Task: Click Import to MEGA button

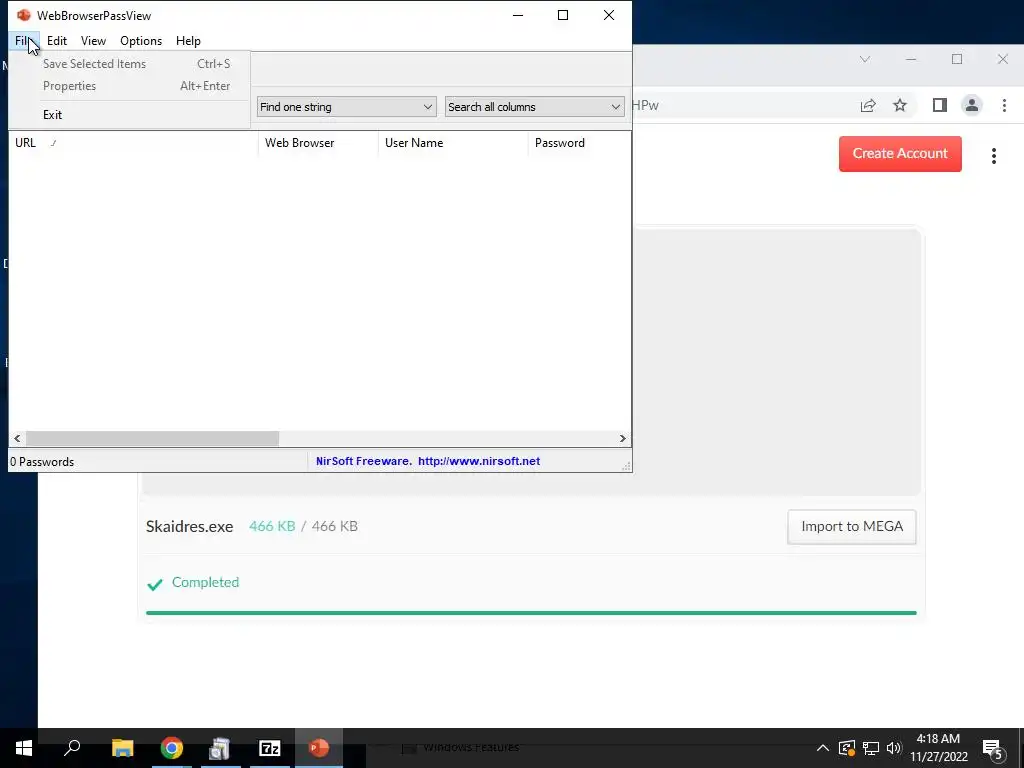Action: point(852,526)
